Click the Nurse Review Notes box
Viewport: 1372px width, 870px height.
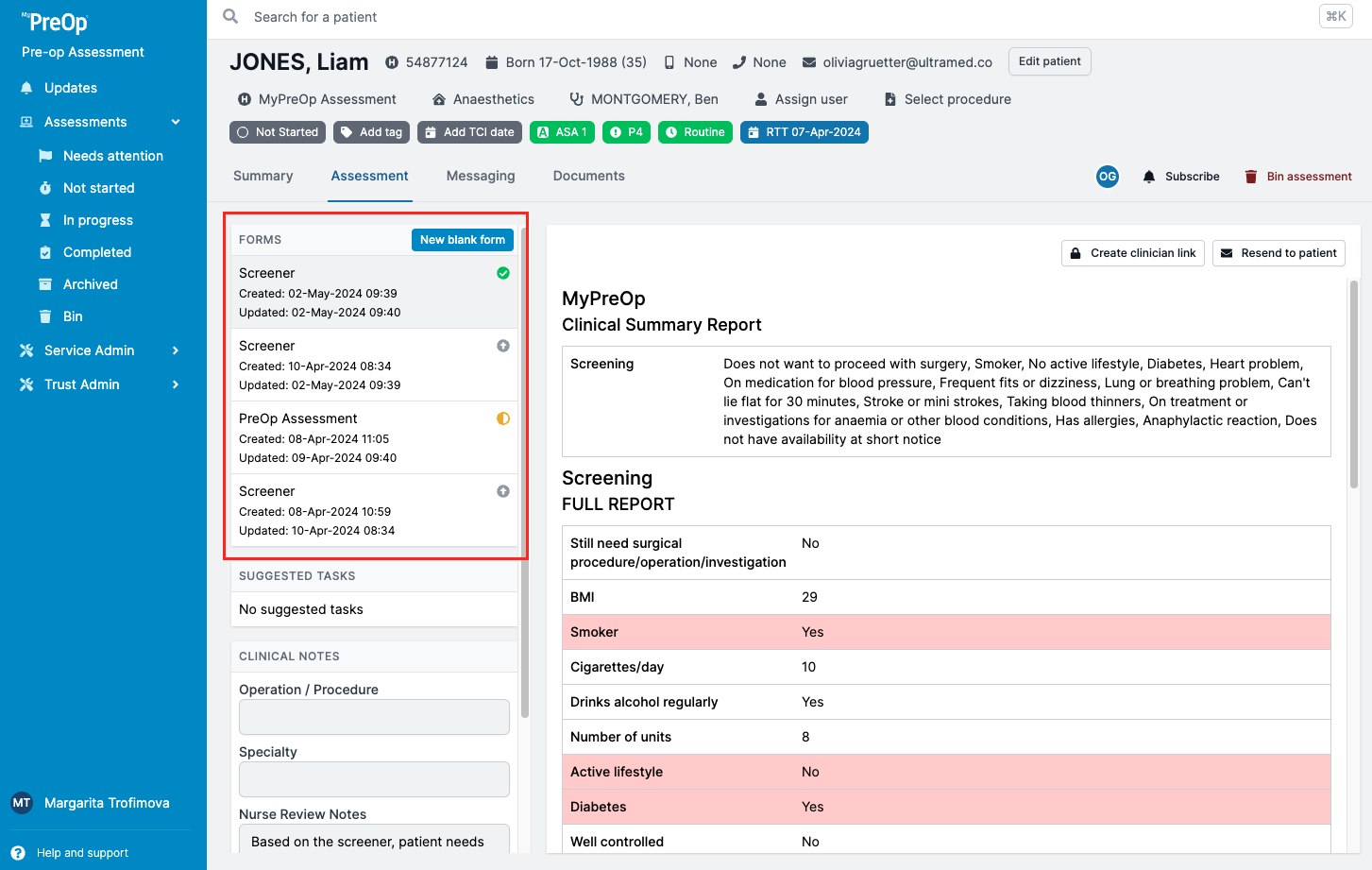click(374, 840)
